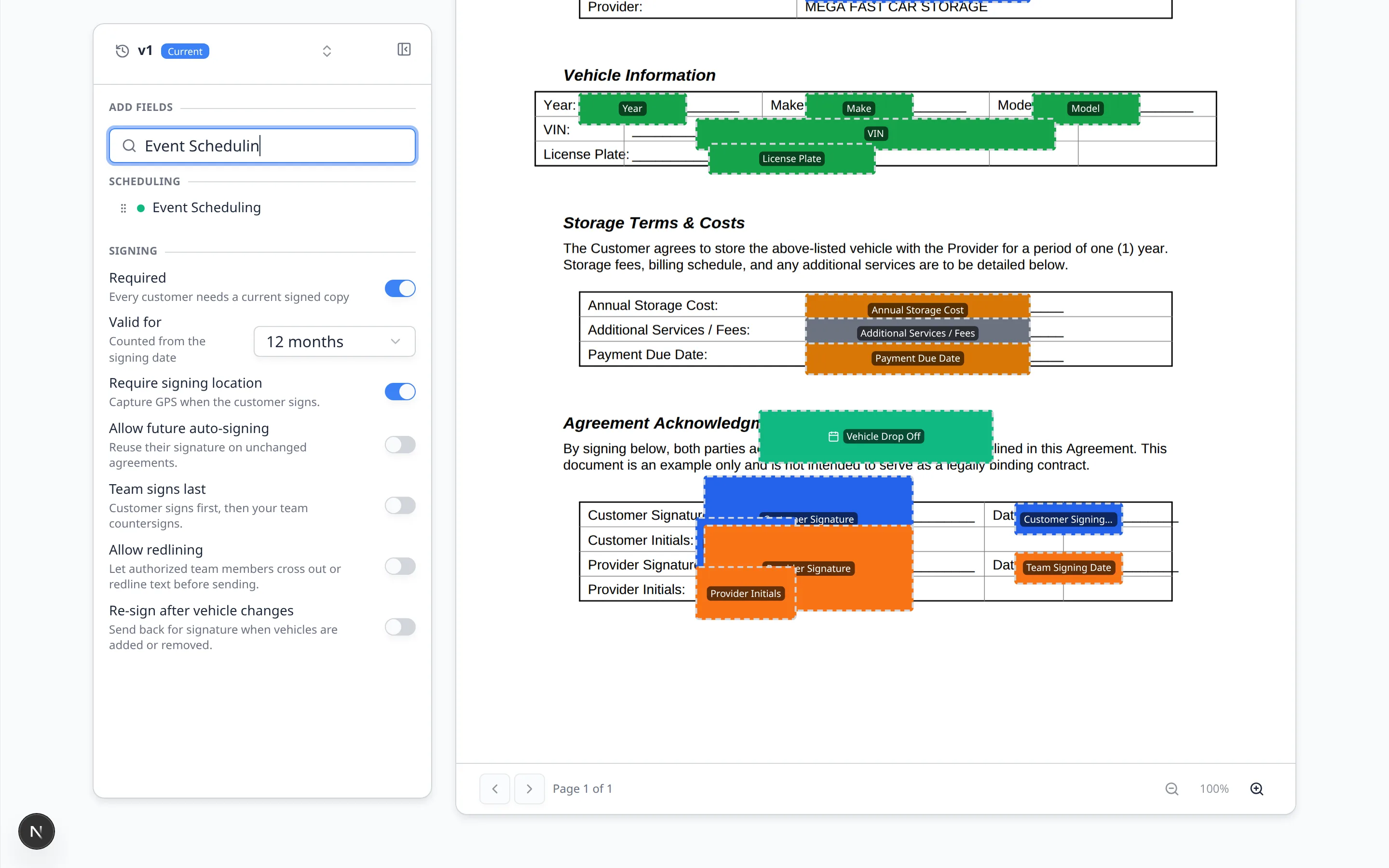Screen dimensions: 1389x868
Task: Toggle Require signing location switch
Action: [x=400, y=392]
